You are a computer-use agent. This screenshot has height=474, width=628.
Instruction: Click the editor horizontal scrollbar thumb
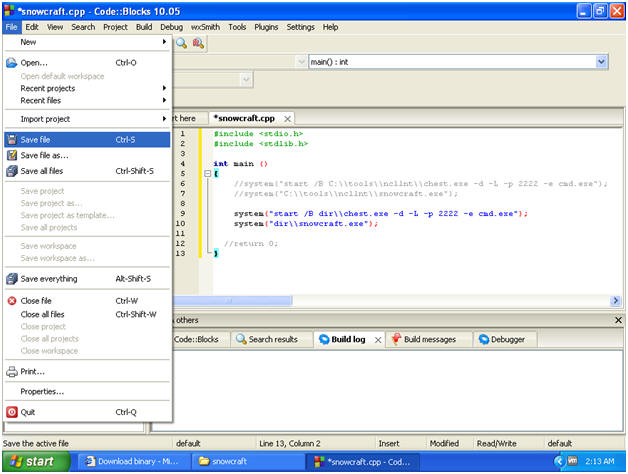point(232,300)
